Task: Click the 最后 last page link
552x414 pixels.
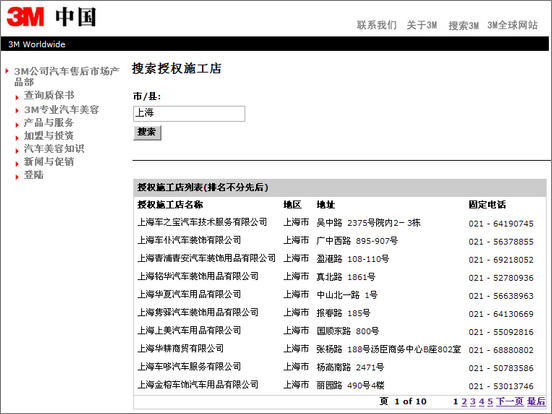Action: [x=536, y=401]
